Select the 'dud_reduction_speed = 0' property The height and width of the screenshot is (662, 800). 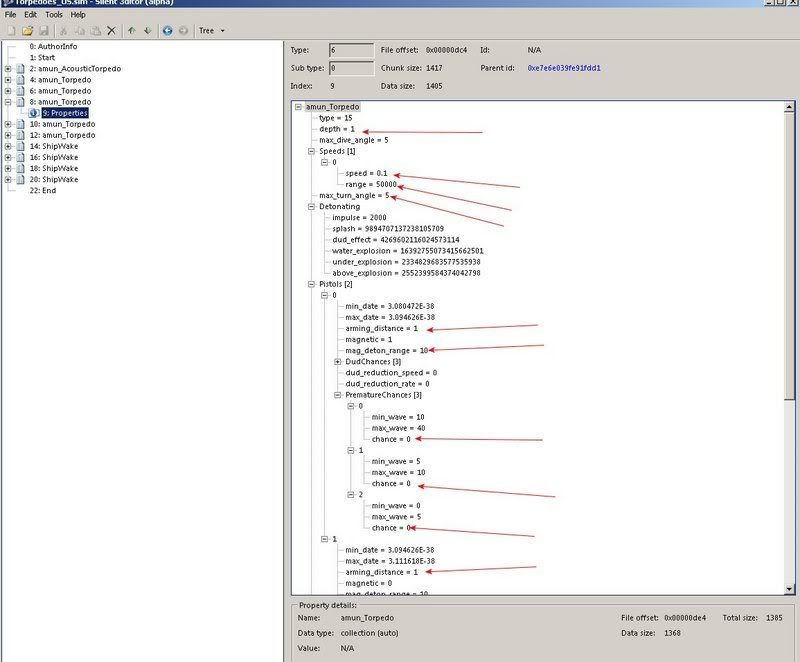(x=391, y=373)
